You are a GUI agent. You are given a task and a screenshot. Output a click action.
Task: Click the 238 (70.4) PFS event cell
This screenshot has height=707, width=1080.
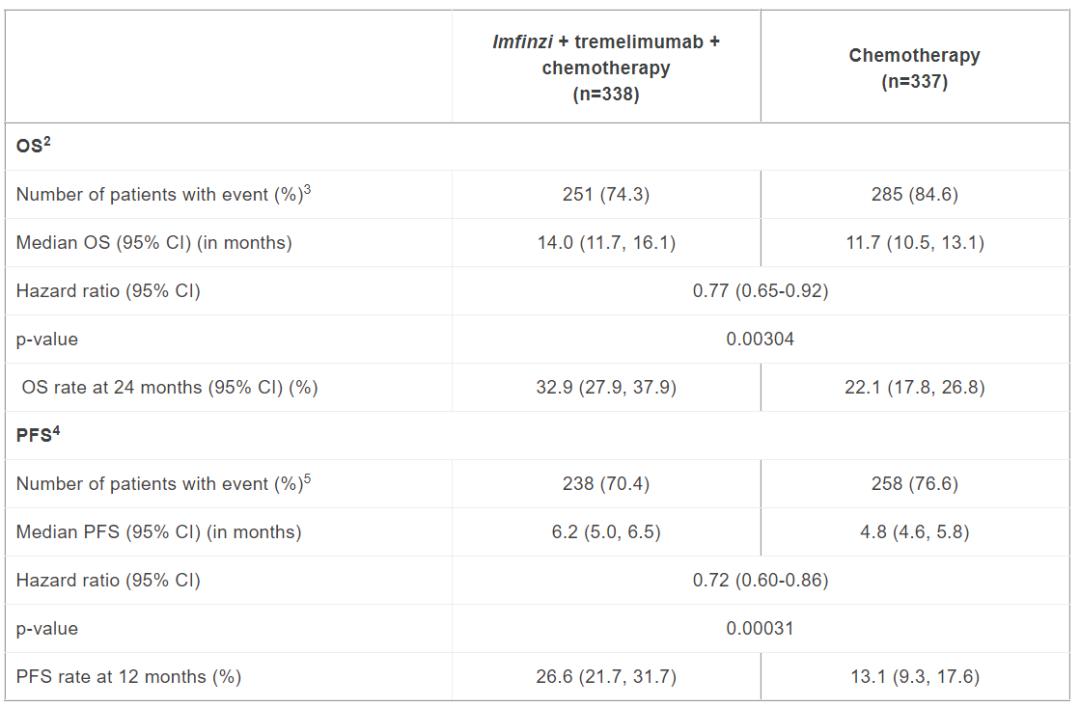tap(606, 484)
